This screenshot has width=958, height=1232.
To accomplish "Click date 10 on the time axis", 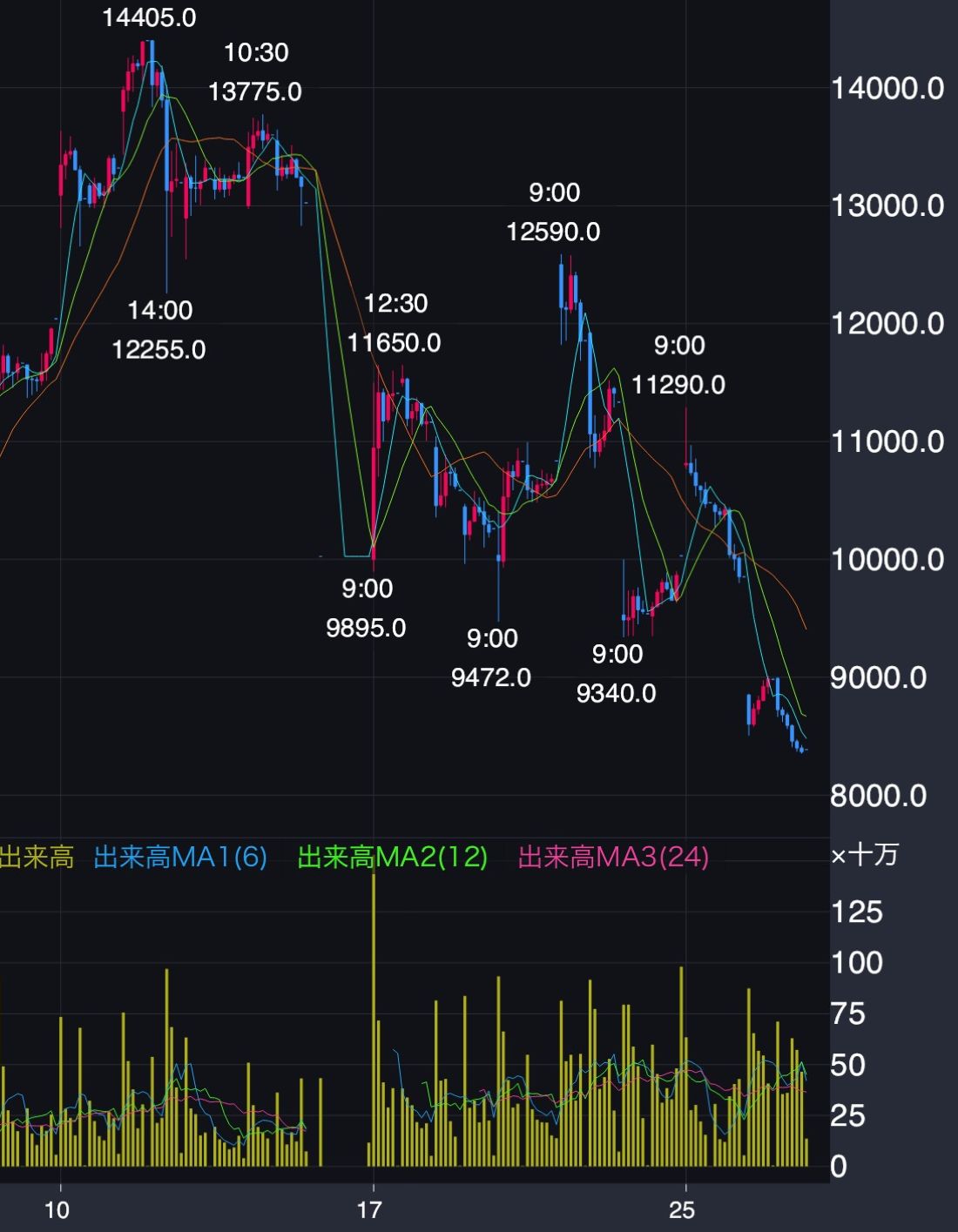I will pyautogui.click(x=57, y=1209).
